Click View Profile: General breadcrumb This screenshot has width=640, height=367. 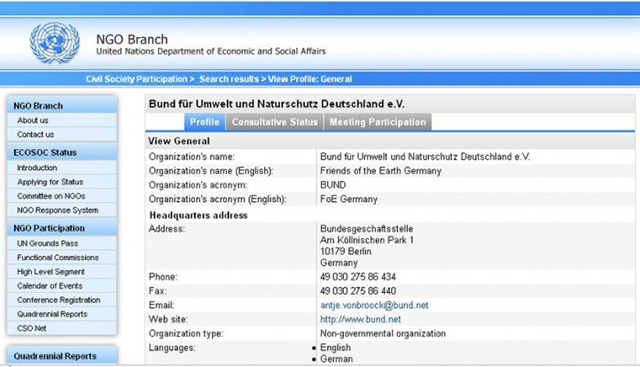pyautogui.click(x=310, y=79)
